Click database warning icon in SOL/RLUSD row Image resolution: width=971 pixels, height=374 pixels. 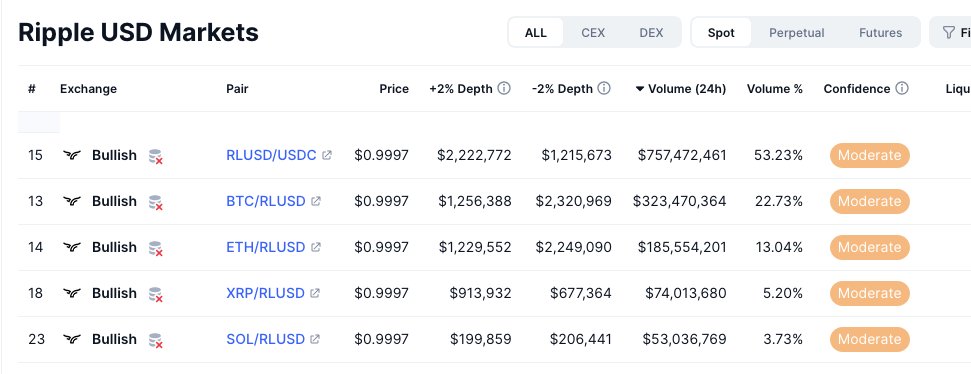point(155,340)
